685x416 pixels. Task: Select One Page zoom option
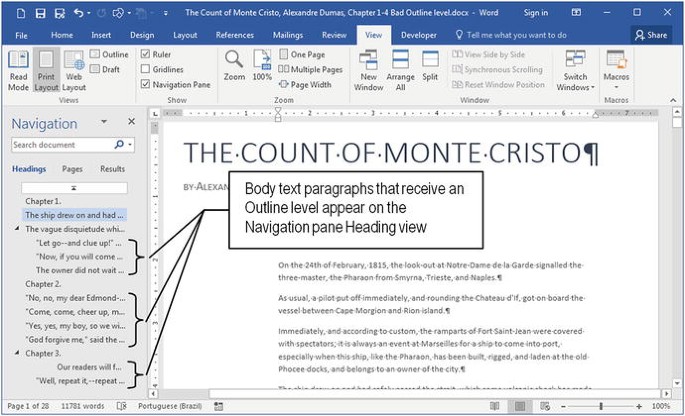[302, 55]
